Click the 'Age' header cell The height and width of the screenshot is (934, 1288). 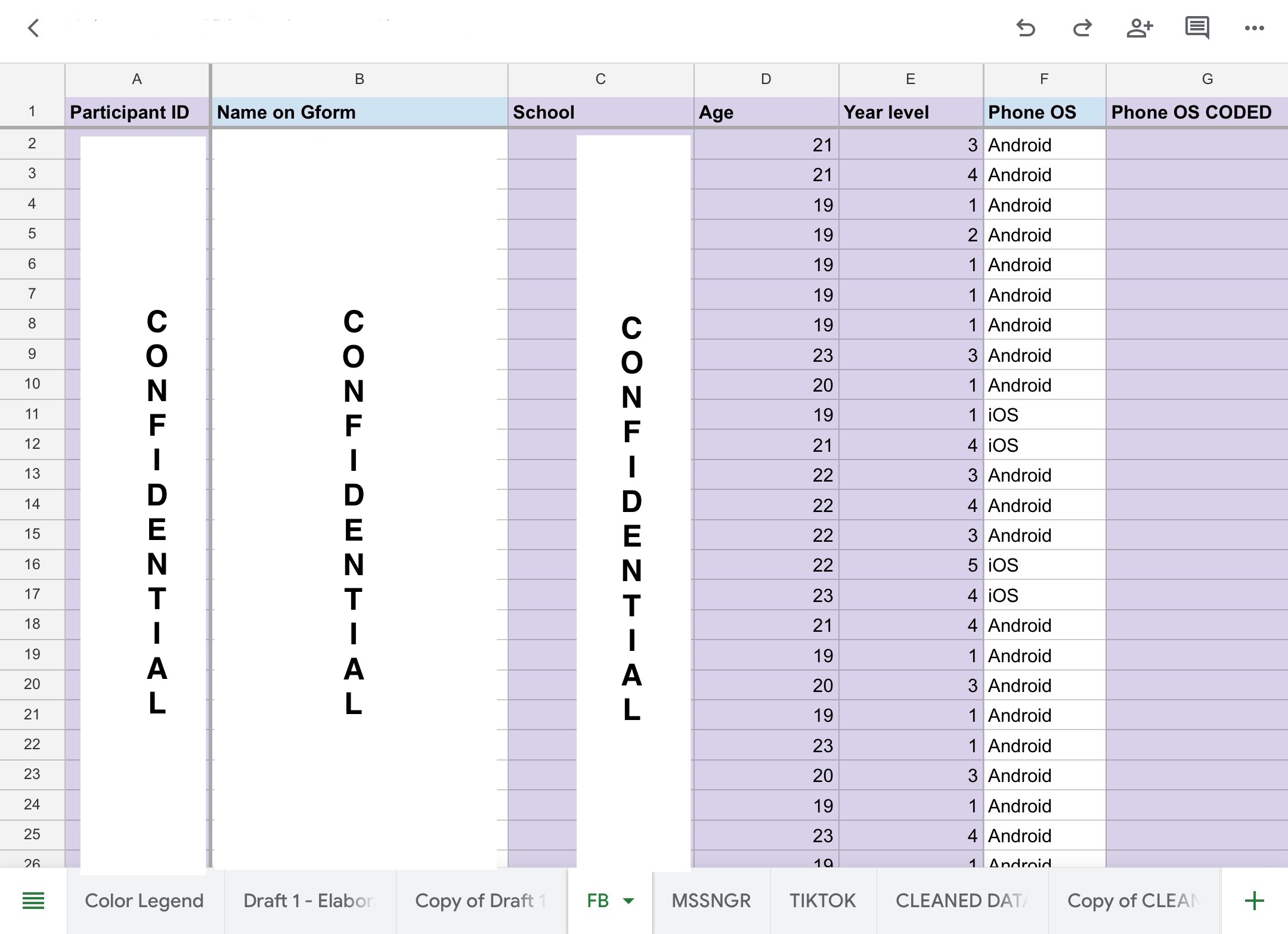pos(766,112)
